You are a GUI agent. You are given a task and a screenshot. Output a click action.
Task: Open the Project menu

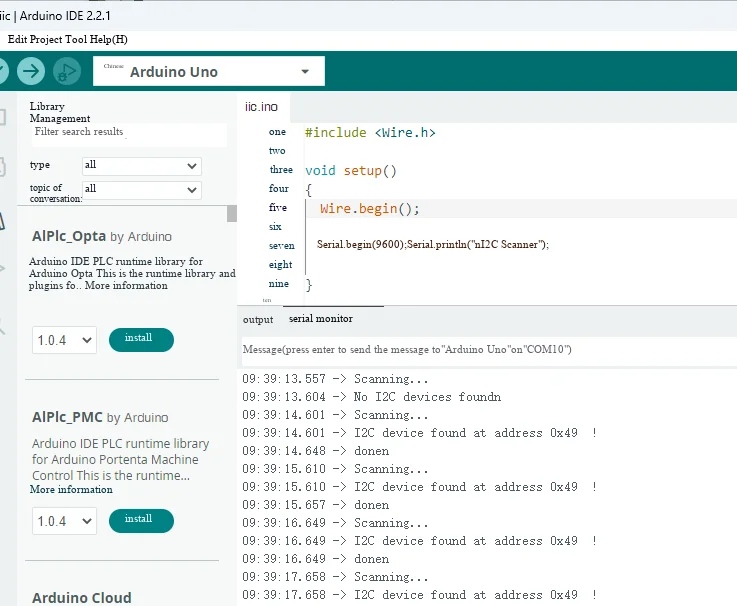point(46,39)
